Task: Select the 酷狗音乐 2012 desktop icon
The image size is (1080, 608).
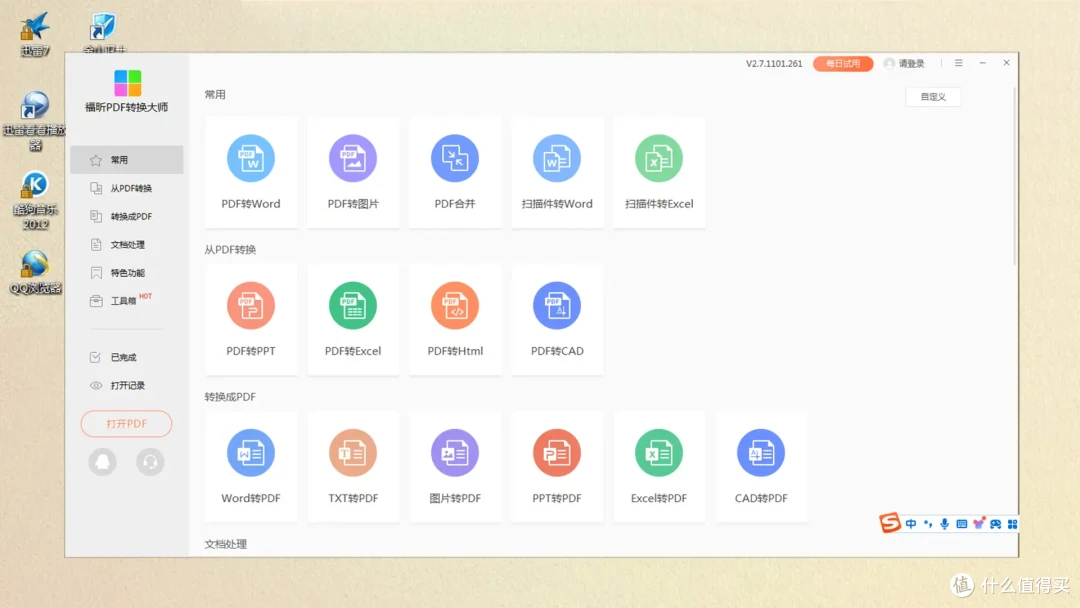Action: click(x=35, y=200)
